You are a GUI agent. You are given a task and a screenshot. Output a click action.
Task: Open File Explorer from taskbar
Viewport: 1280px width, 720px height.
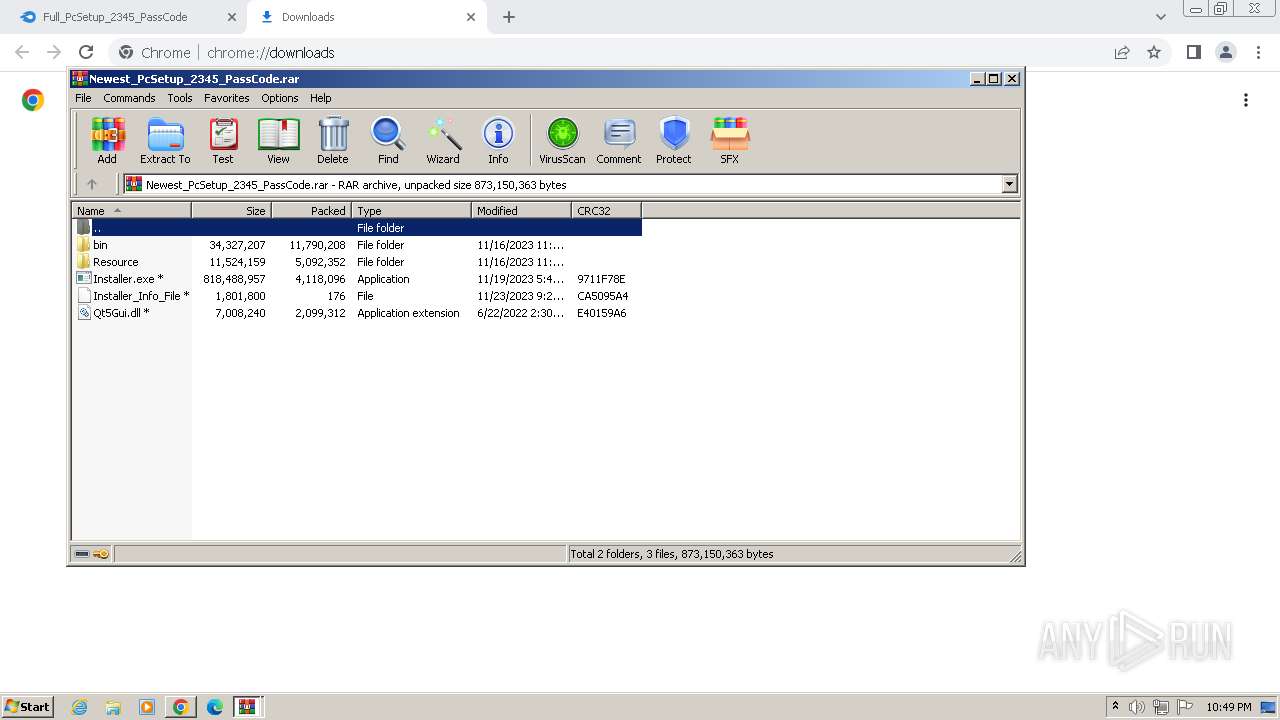pos(113,707)
